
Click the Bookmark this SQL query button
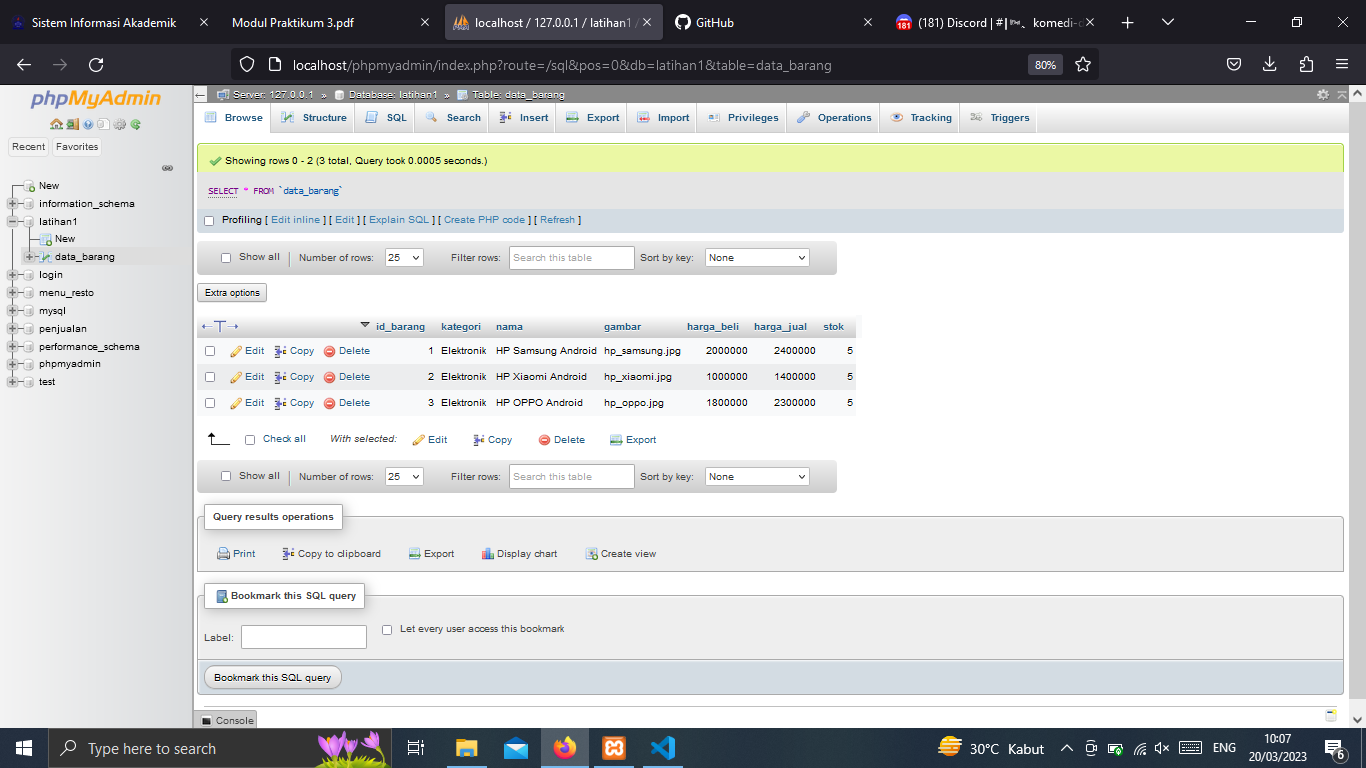[272, 677]
